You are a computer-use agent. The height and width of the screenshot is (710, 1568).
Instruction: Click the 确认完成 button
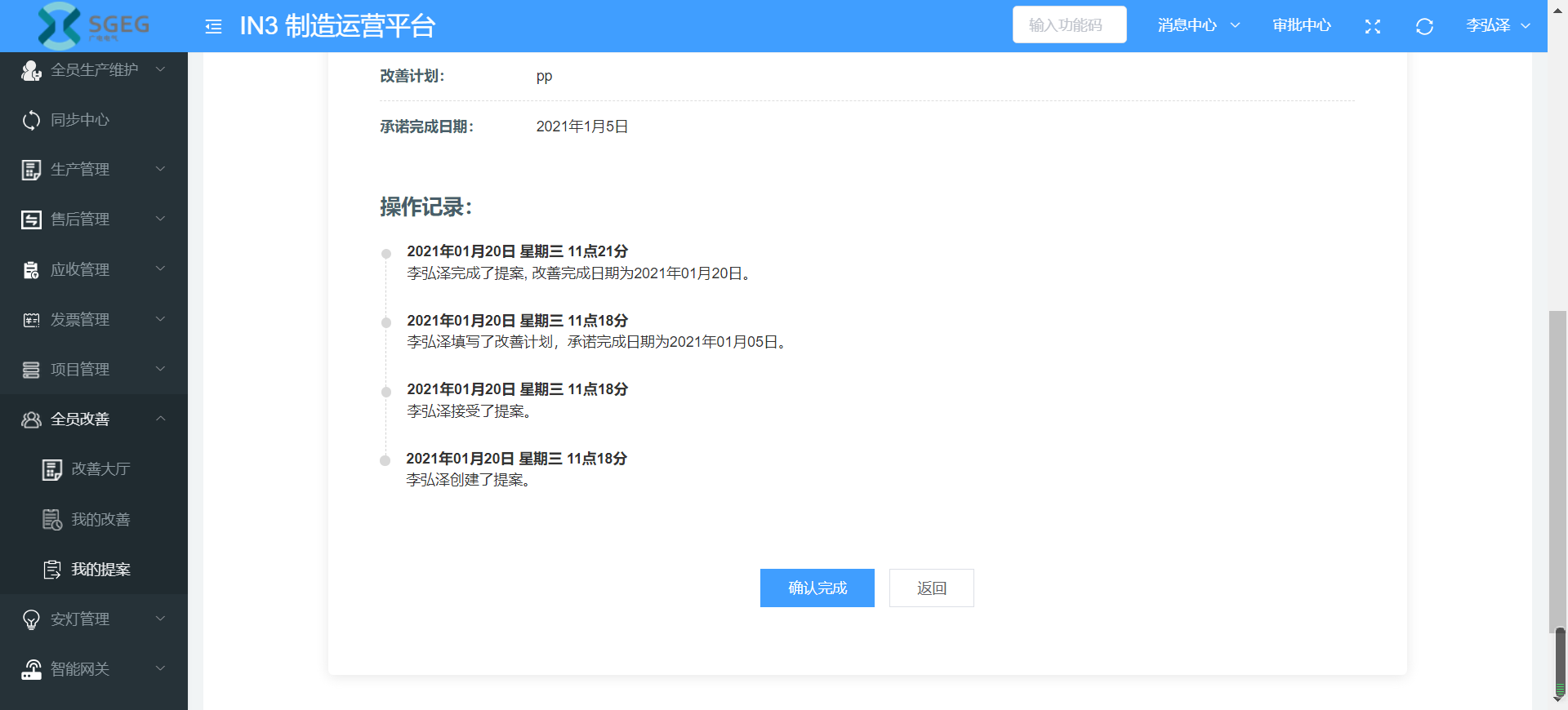click(x=817, y=588)
